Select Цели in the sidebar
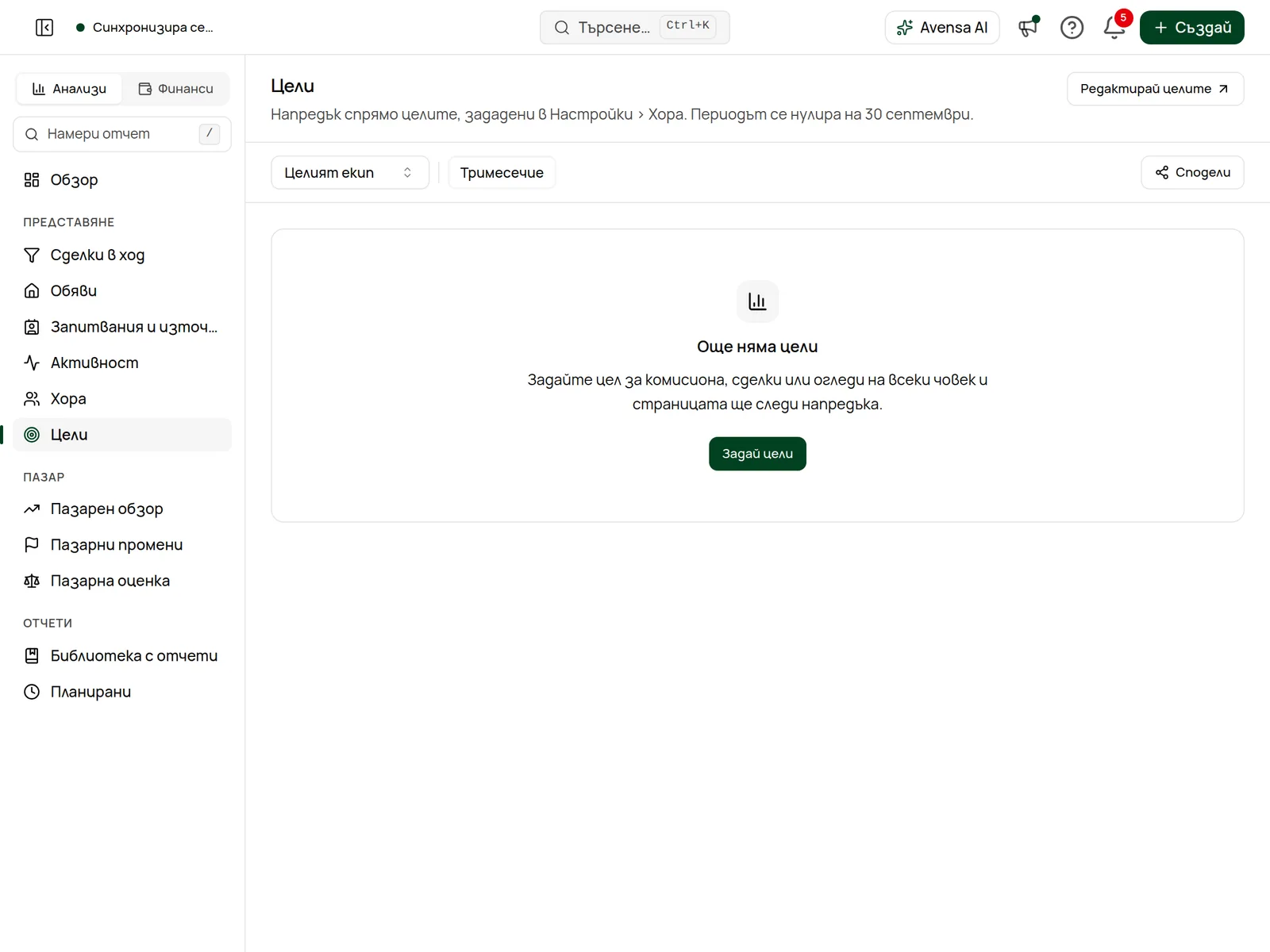Screen dimensions: 1270x952 tap(122, 435)
